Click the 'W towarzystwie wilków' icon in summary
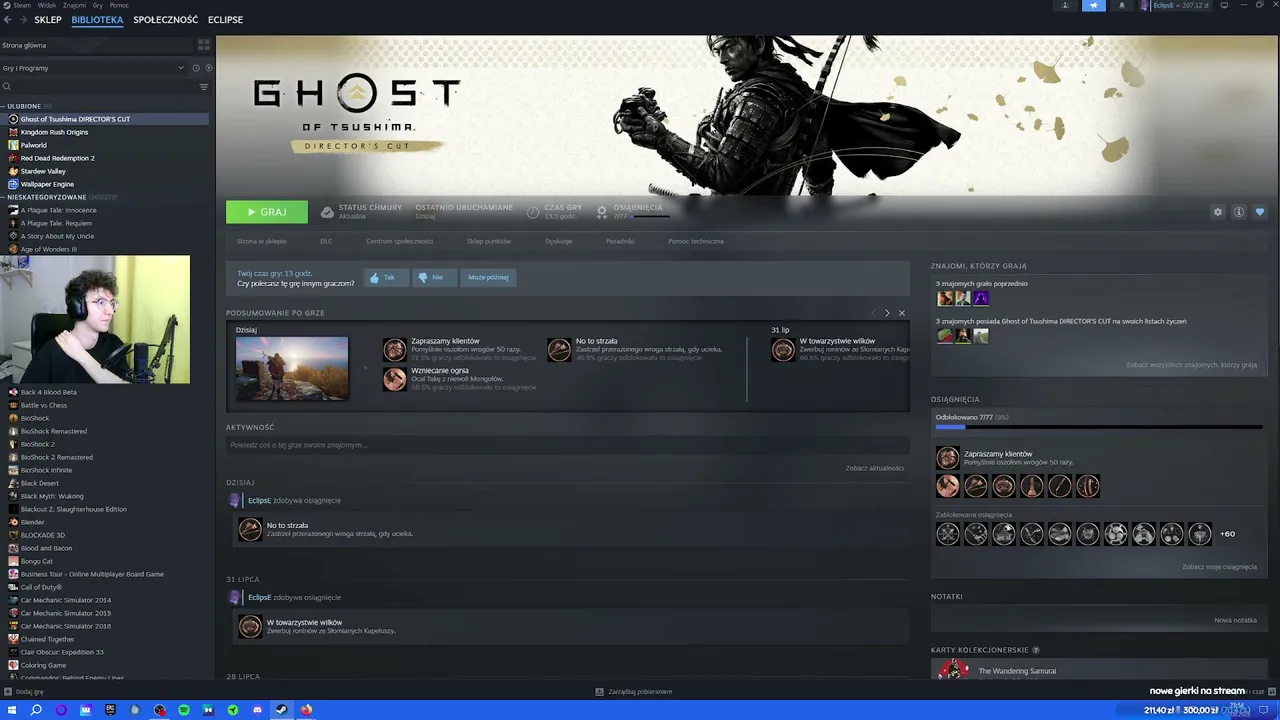The image size is (1280, 720). (x=783, y=349)
